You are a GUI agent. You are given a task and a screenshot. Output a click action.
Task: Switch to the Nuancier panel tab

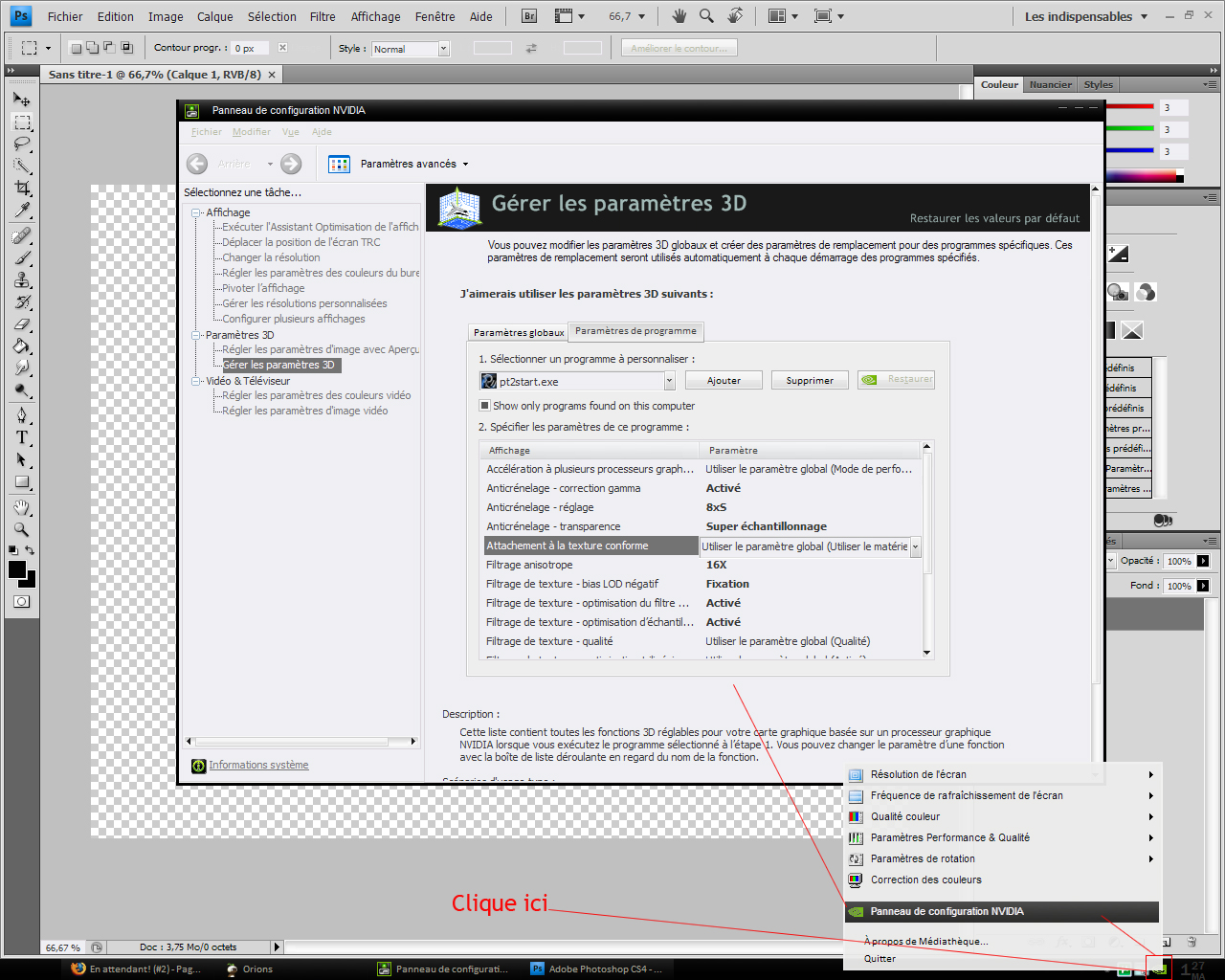1050,84
